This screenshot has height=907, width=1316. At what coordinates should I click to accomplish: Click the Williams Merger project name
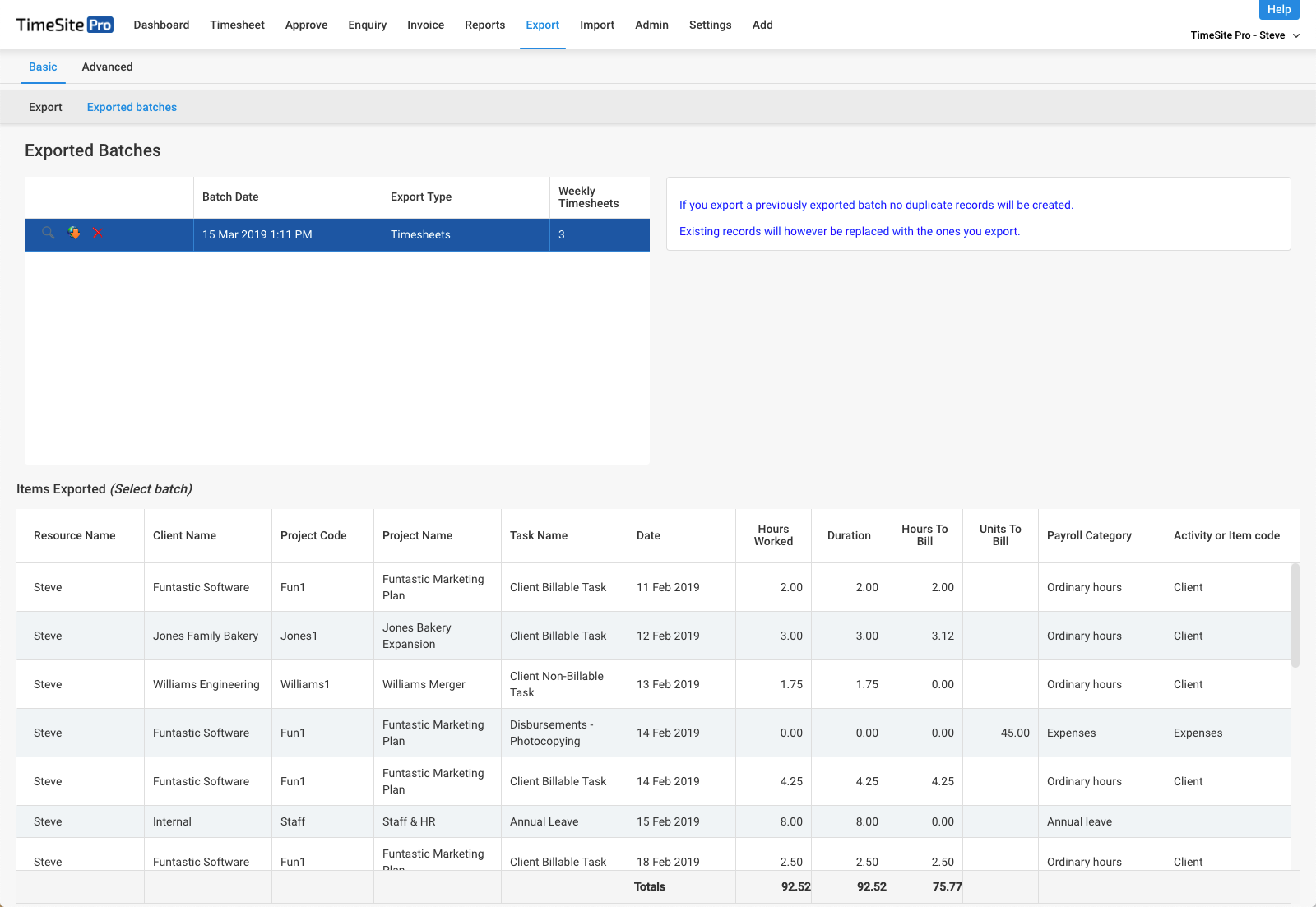424,684
